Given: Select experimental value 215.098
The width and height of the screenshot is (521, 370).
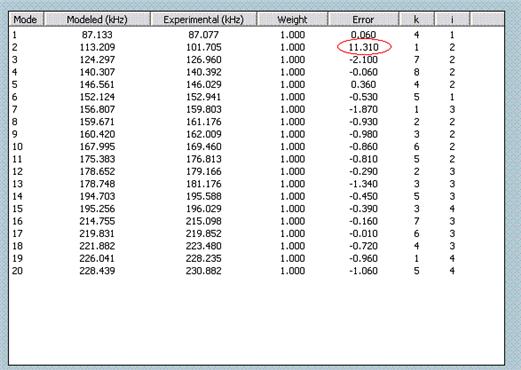Looking at the screenshot, I should pos(203,221).
